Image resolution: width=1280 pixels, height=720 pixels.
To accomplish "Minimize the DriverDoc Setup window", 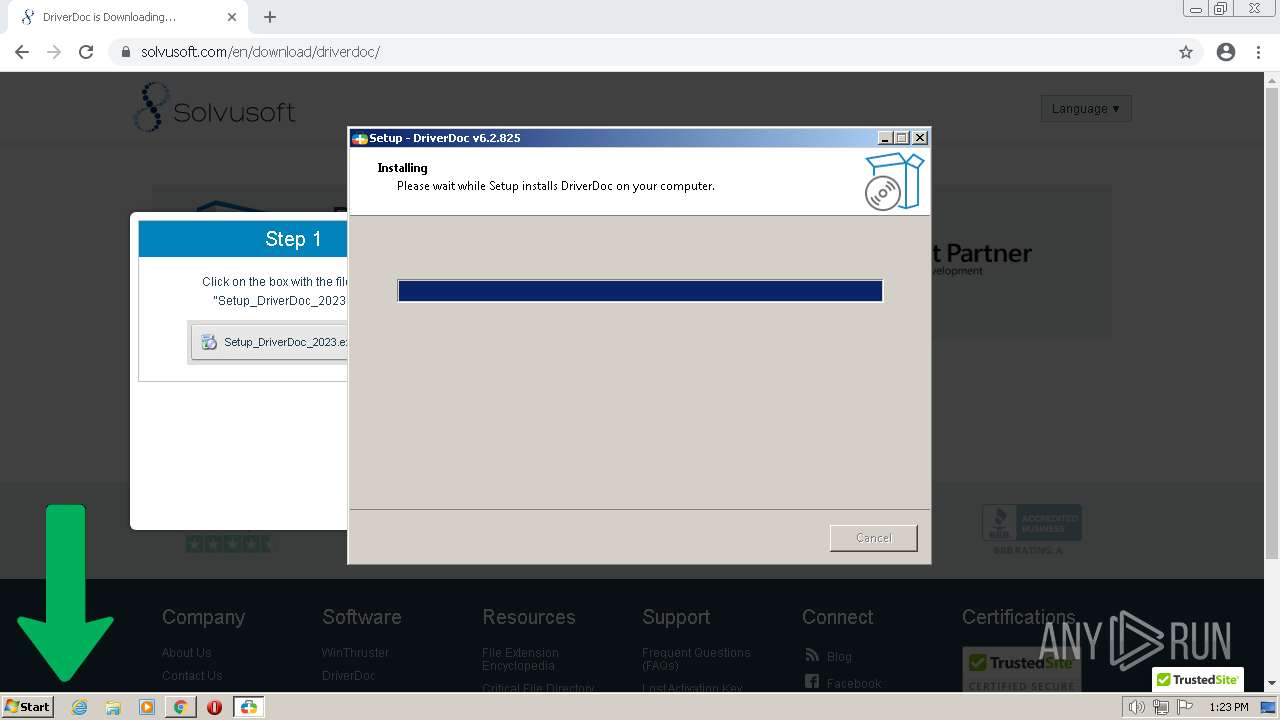I will pos(884,138).
